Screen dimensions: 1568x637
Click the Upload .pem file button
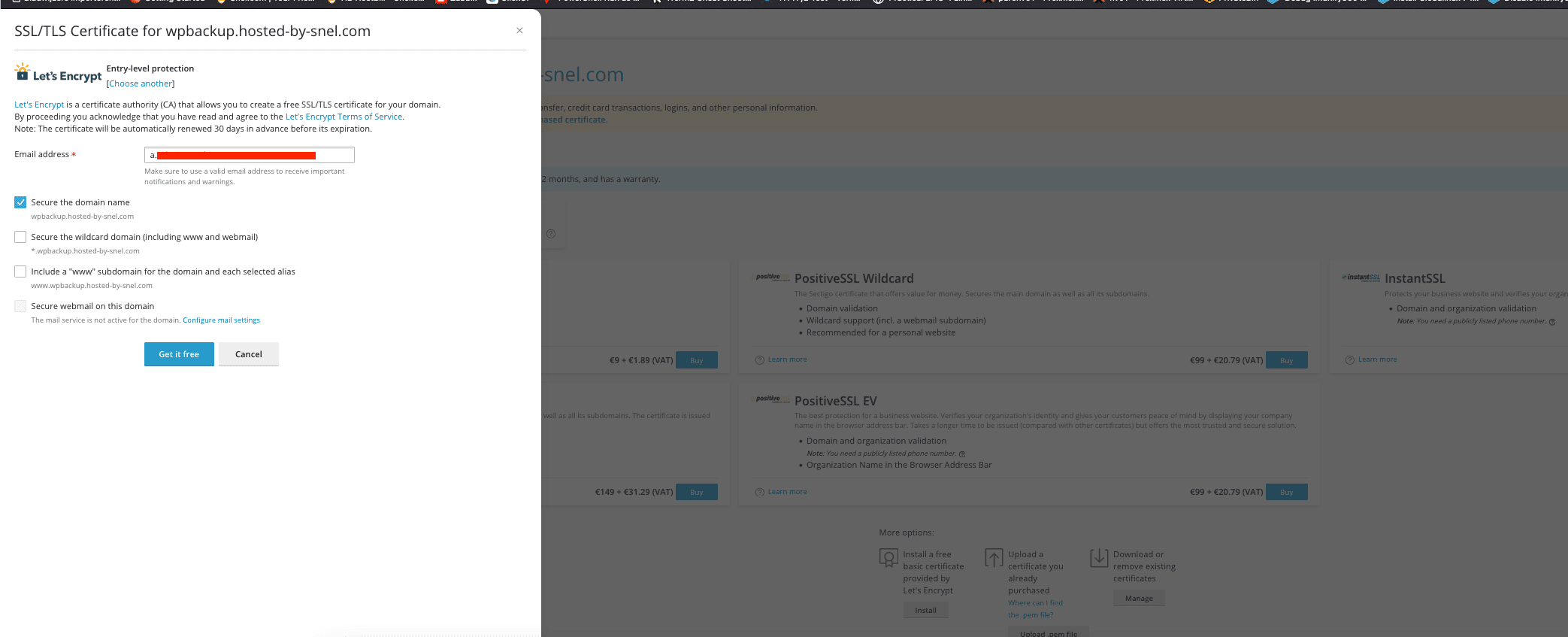[1049, 632]
